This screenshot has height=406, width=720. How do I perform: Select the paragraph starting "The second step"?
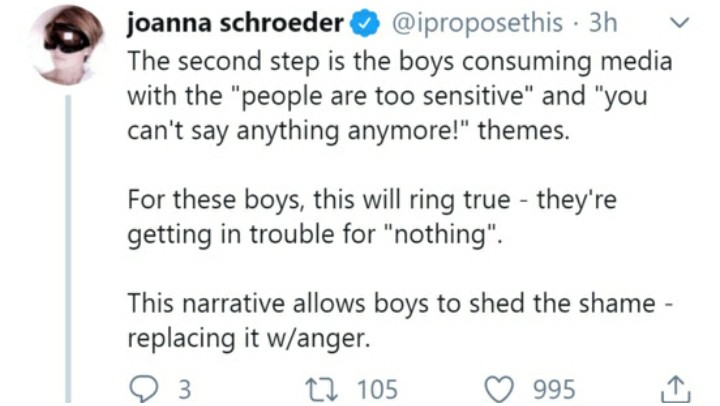coord(399,96)
